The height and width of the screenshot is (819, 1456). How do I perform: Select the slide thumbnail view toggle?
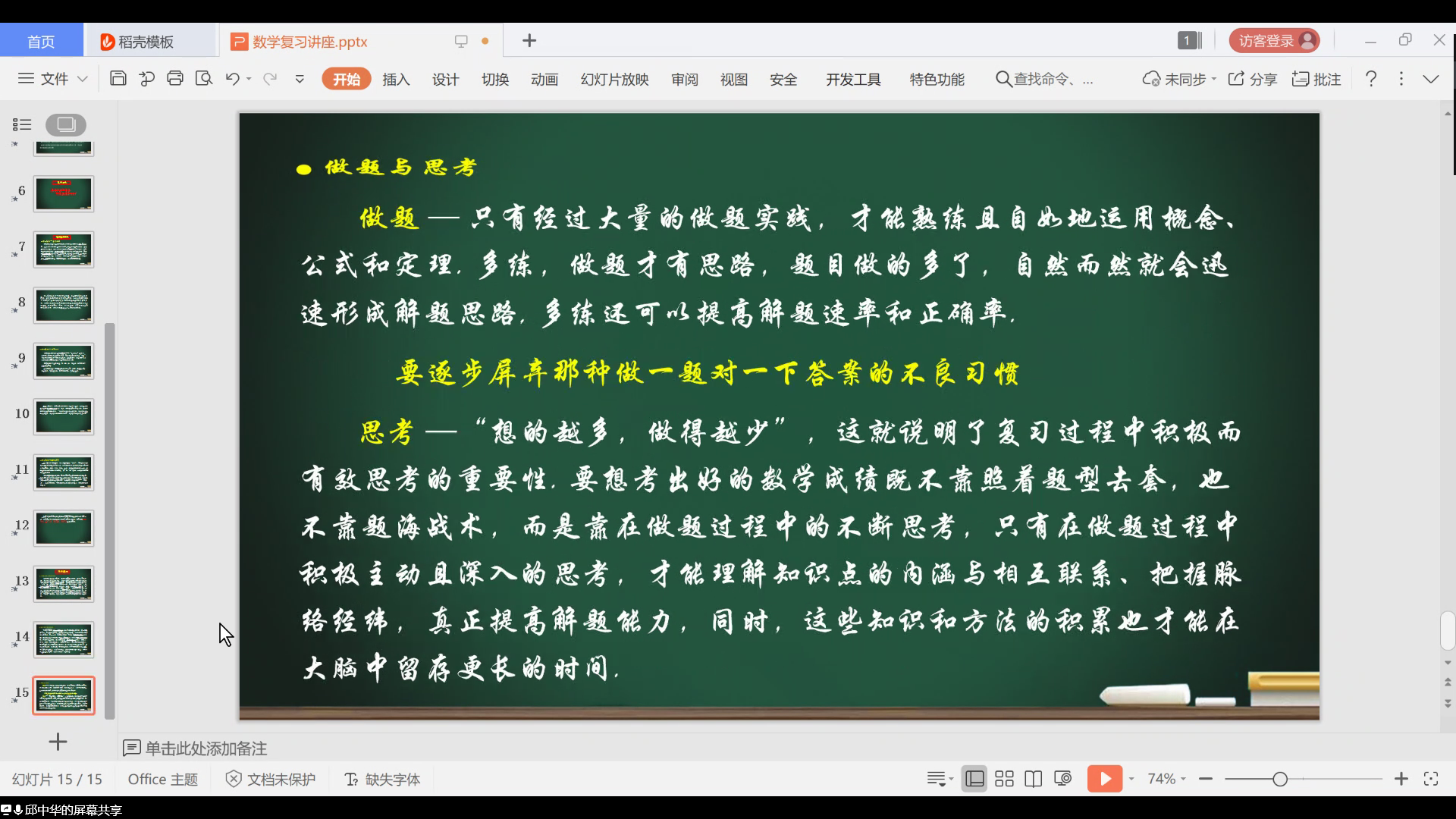(66, 124)
